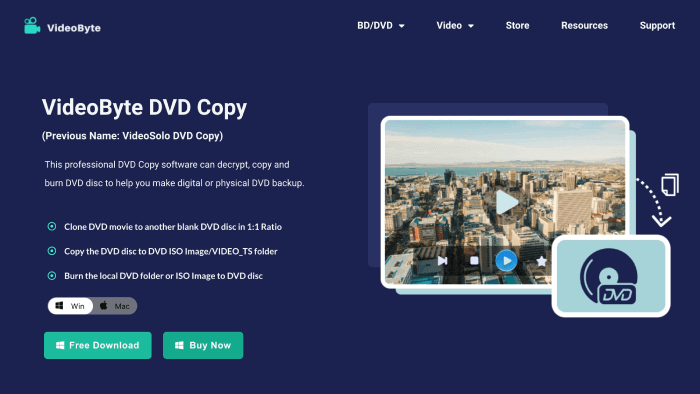Screen dimensions: 700x394
Task: Switch platform toggle to Win
Action: click(71, 306)
